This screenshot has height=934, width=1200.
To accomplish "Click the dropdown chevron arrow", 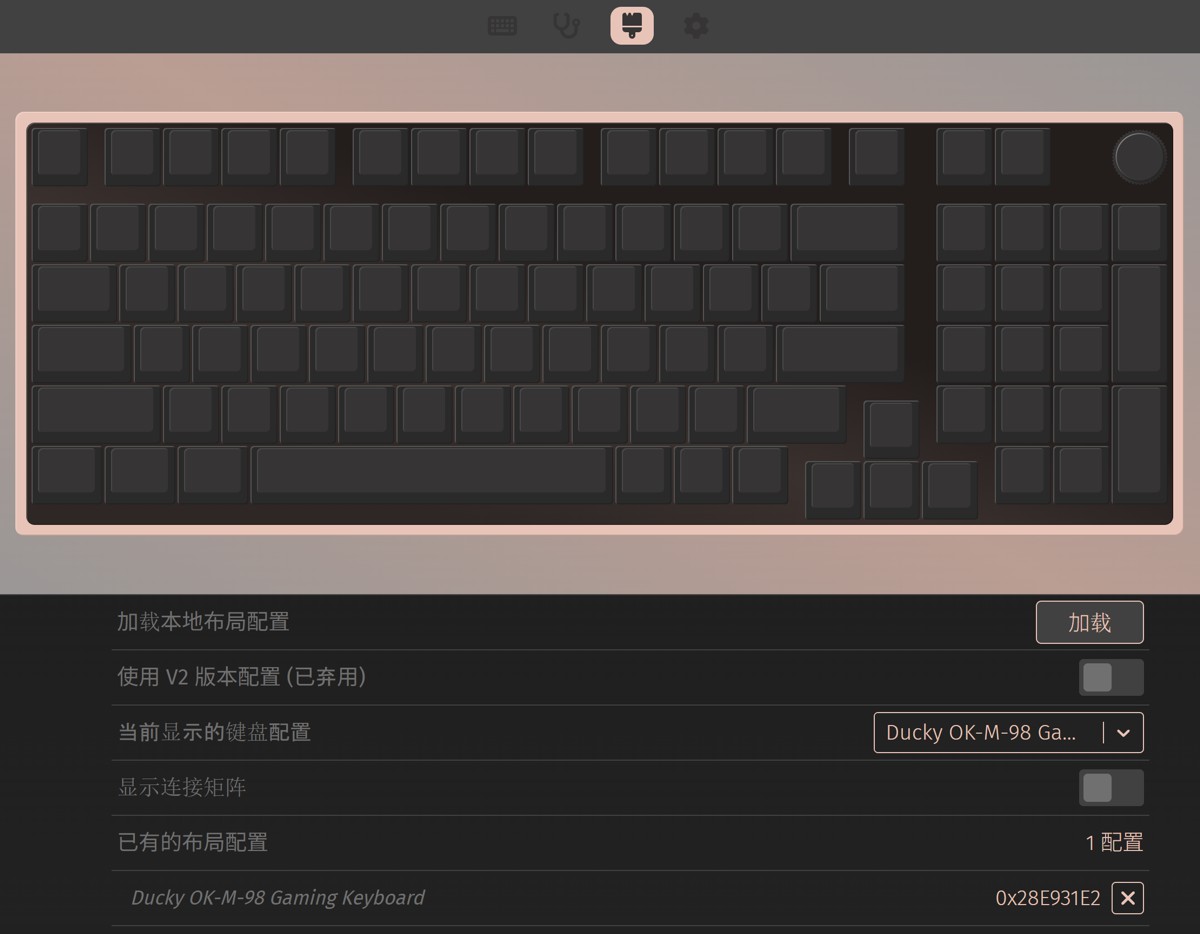I will (x=1123, y=733).
